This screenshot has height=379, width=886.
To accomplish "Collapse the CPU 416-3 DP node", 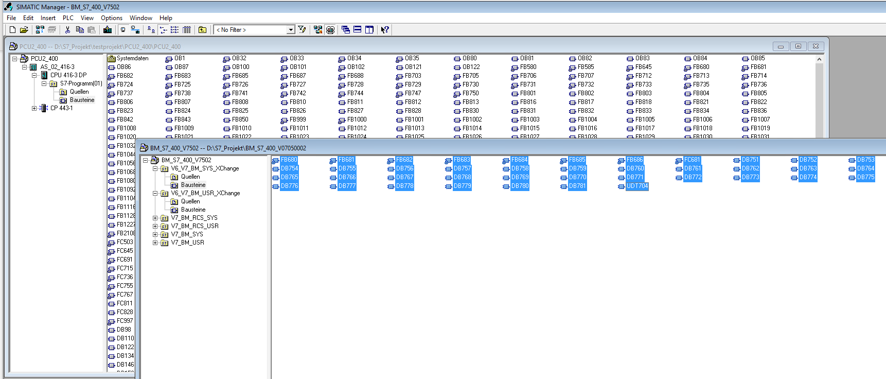I will (x=34, y=75).
